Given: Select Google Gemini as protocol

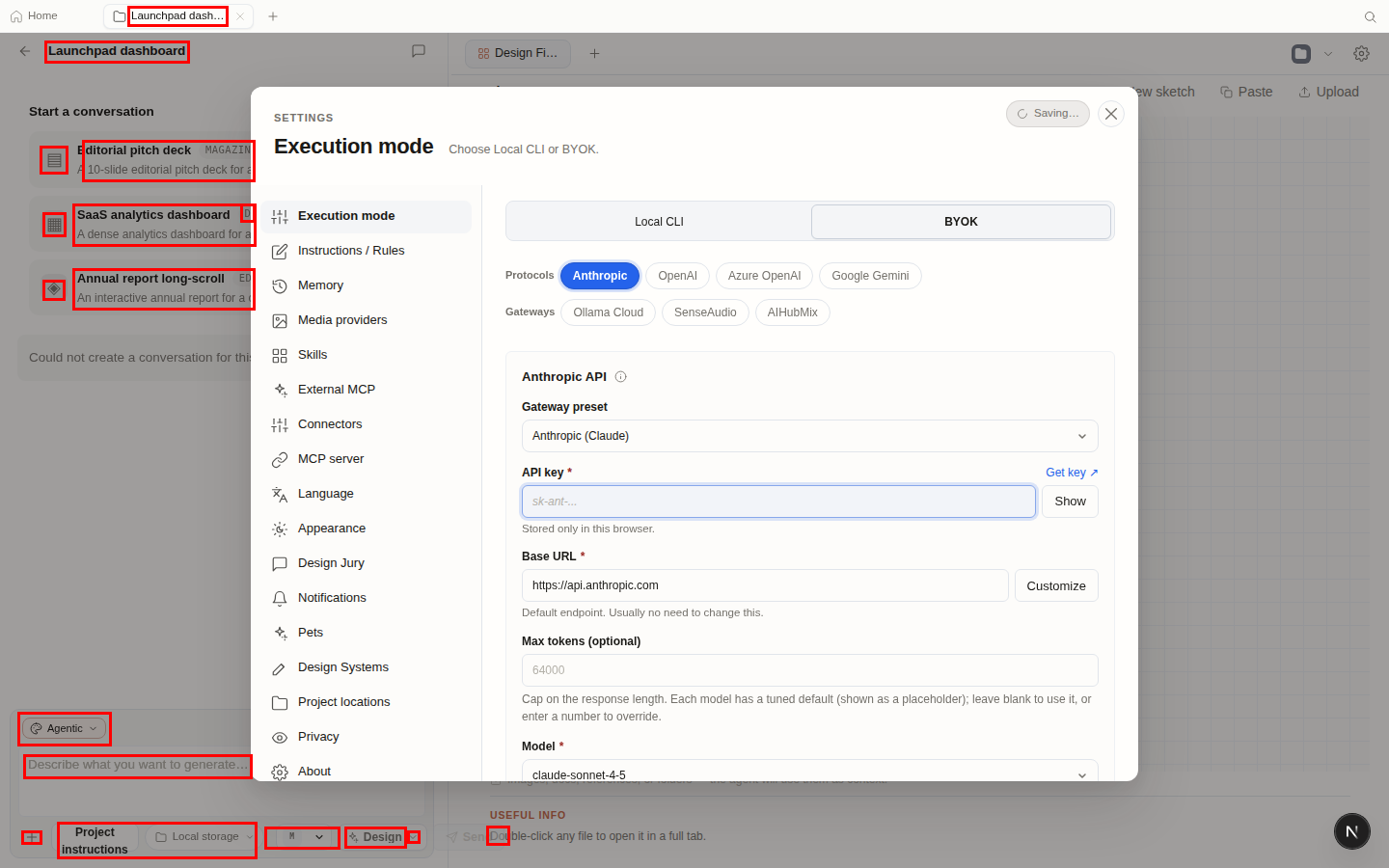Looking at the screenshot, I should [x=870, y=276].
